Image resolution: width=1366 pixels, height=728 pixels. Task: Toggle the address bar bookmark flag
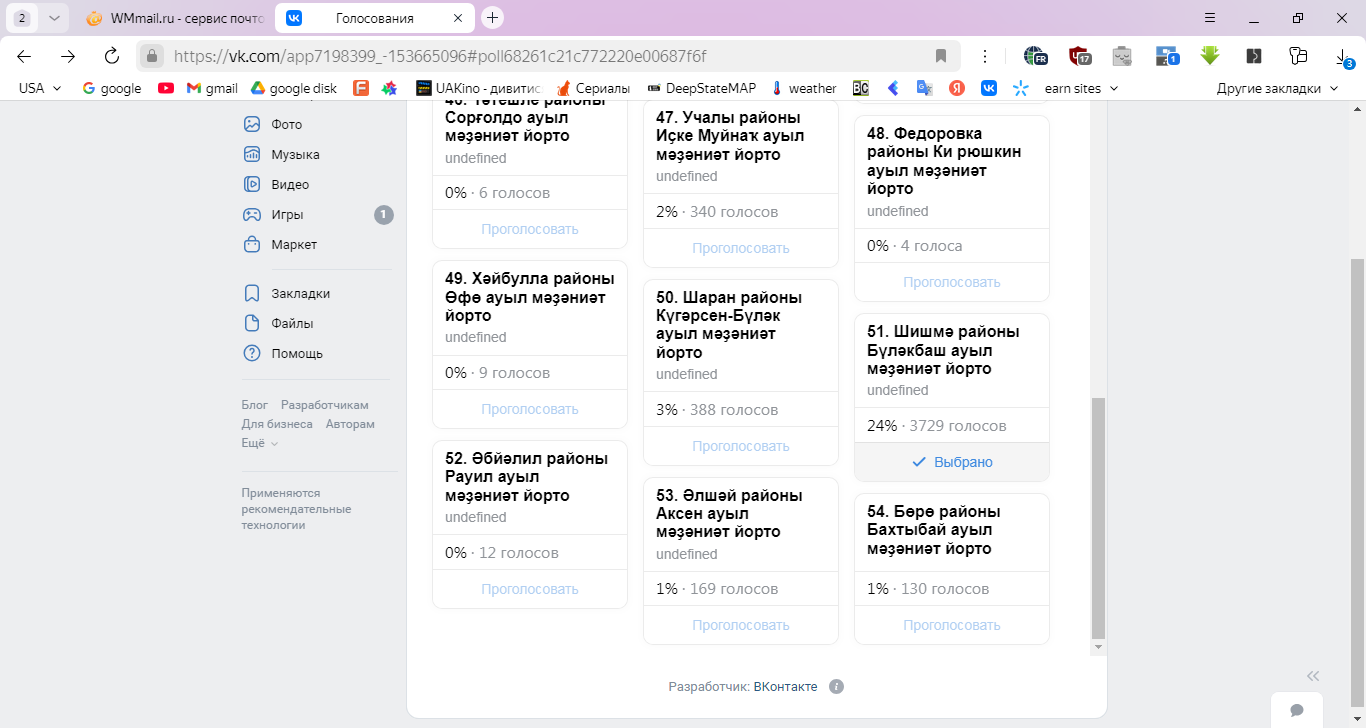[940, 56]
